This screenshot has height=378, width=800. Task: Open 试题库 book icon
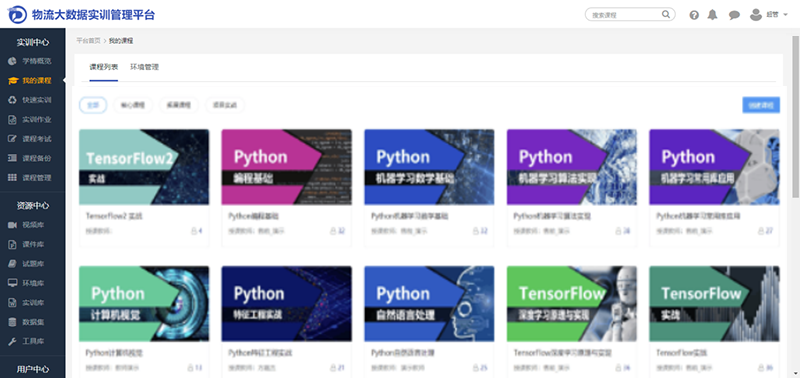(x=13, y=264)
